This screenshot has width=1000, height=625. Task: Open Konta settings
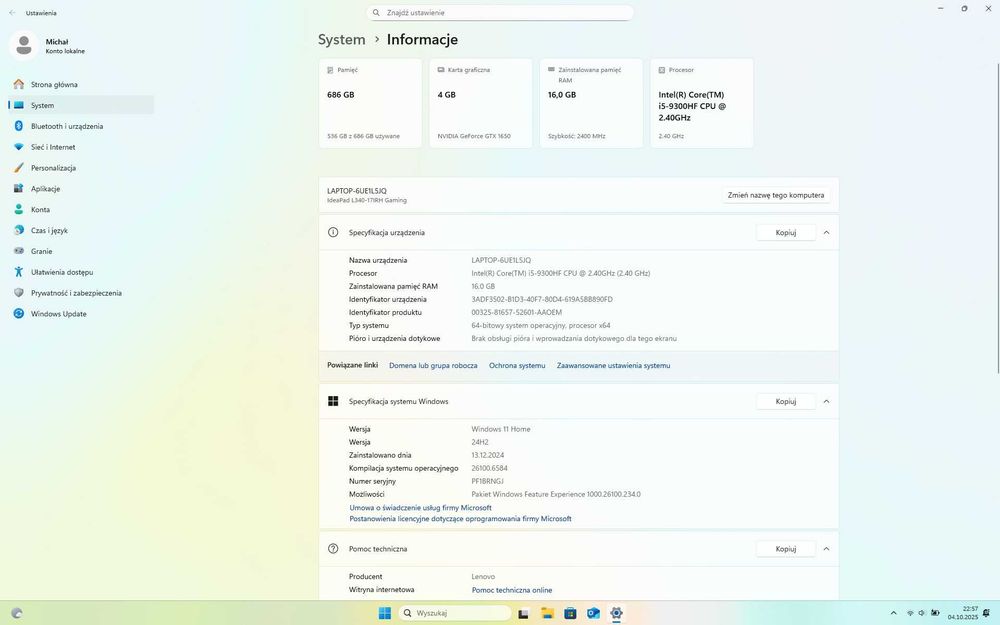click(80, 210)
